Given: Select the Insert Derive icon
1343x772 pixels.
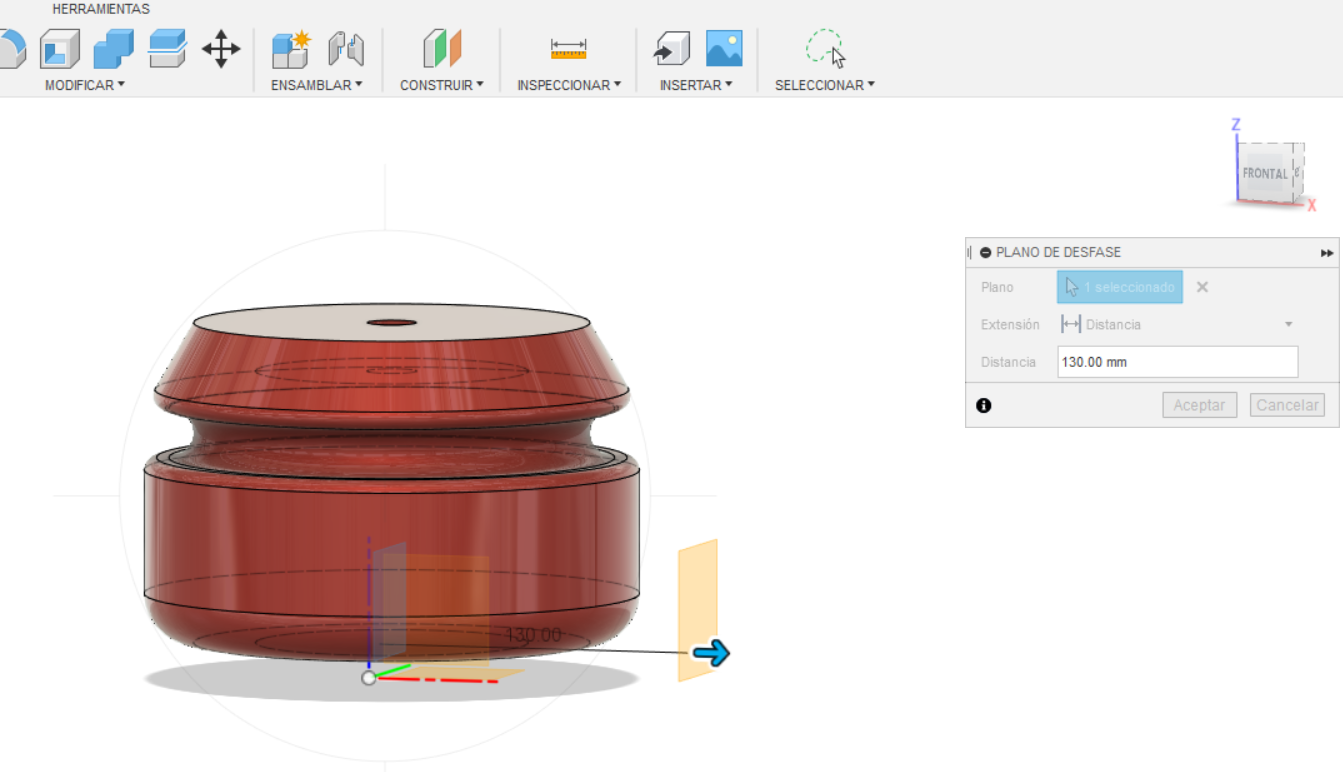Looking at the screenshot, I should coord(671,48).
